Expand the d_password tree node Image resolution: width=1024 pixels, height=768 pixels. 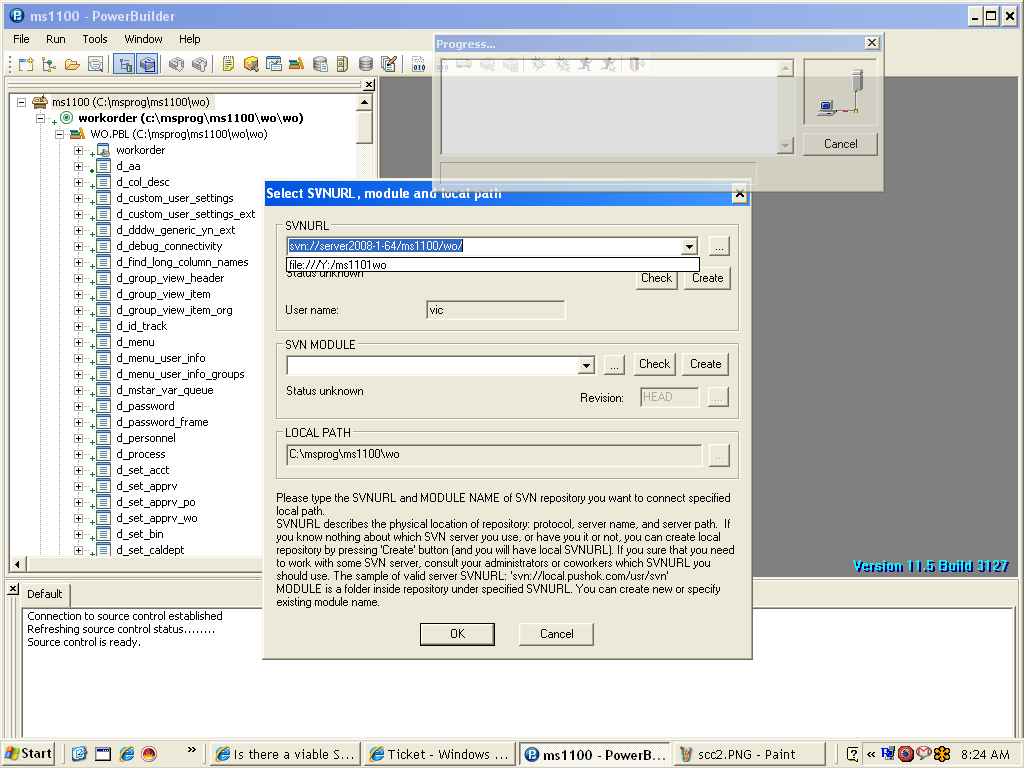78,406
